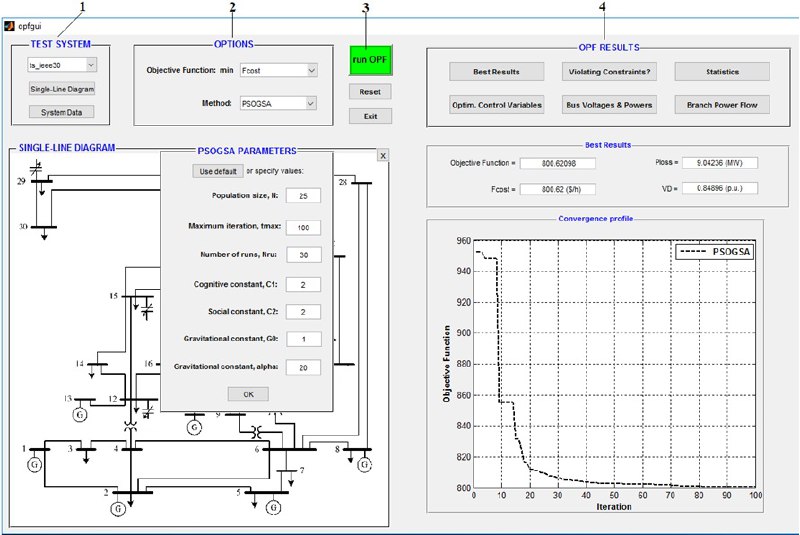Click generator symbol at bus 5
This screenshot has height=535, width=800.
tap(273, 507)
